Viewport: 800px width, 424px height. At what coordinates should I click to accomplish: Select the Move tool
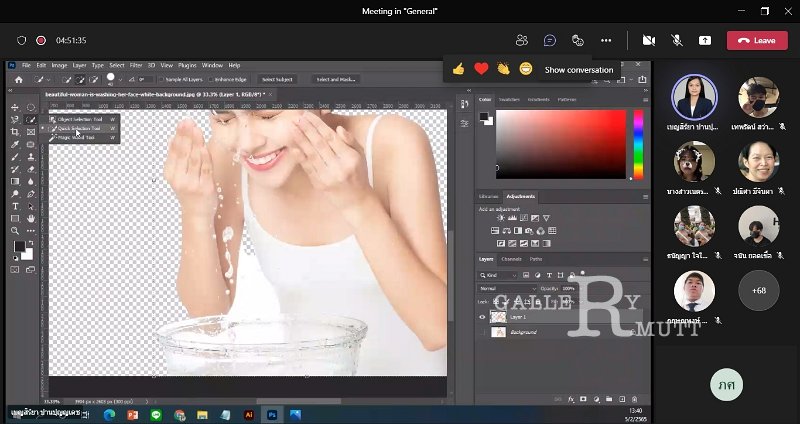(15, 107)
